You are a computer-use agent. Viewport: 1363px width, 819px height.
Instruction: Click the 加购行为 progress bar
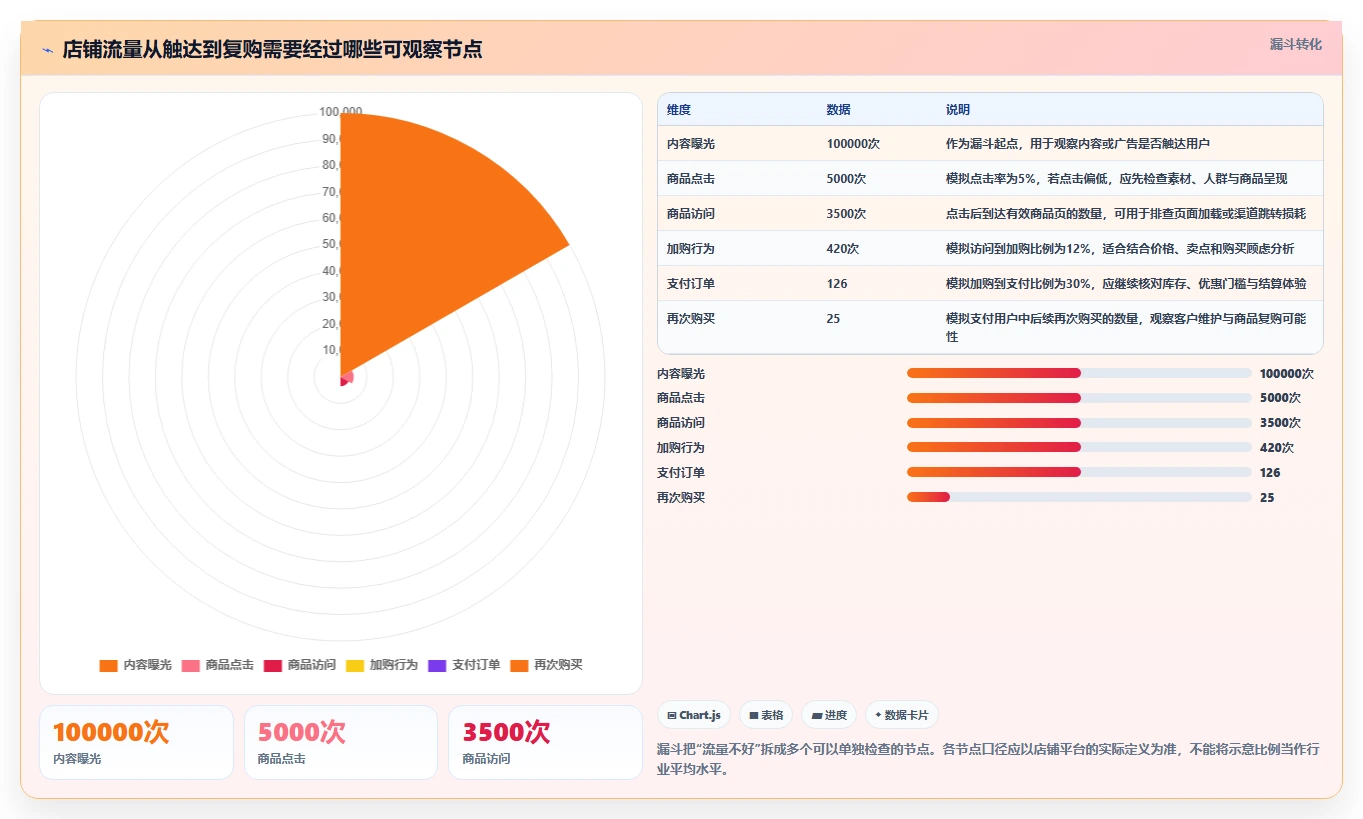1079,447
